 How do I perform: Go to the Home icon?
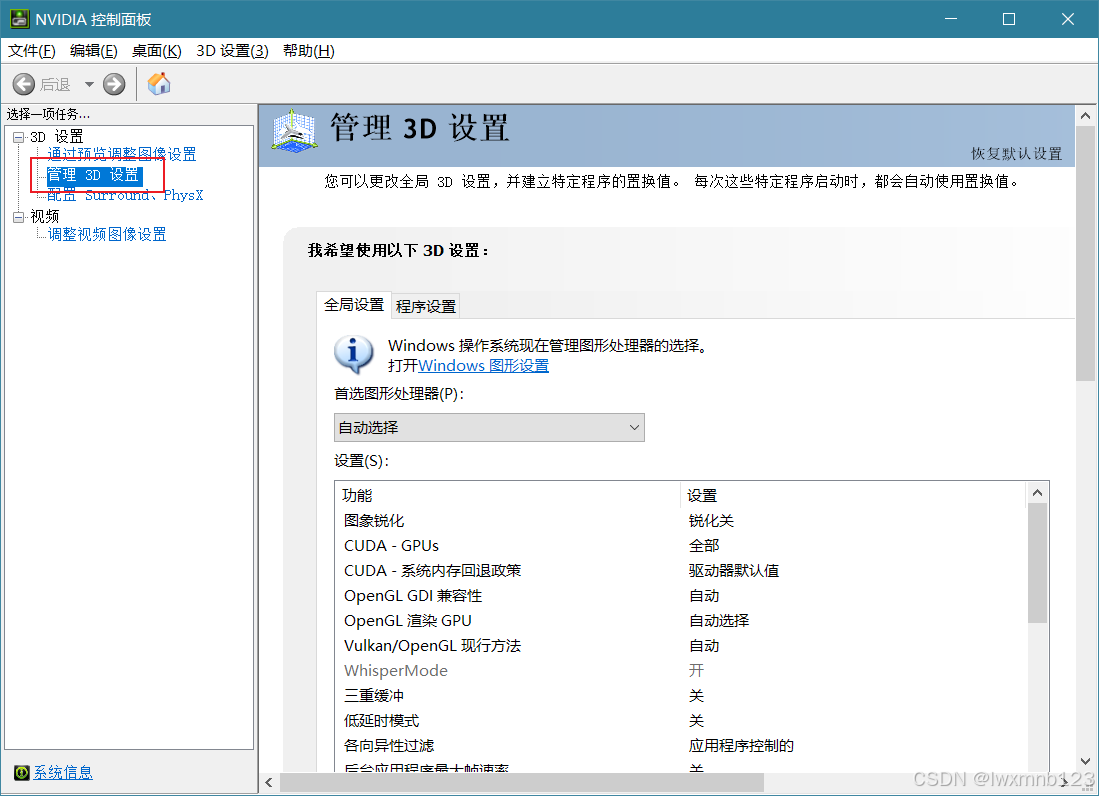159,84
